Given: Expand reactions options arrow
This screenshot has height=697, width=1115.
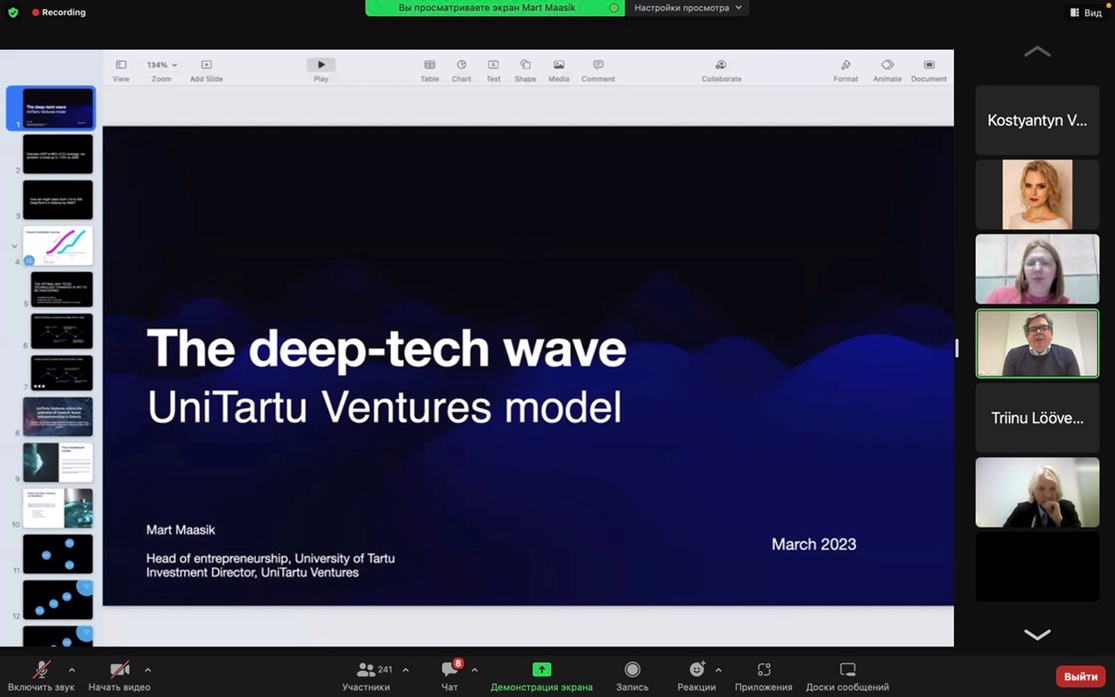Looking at the screenshot, I should click(718, 670).
